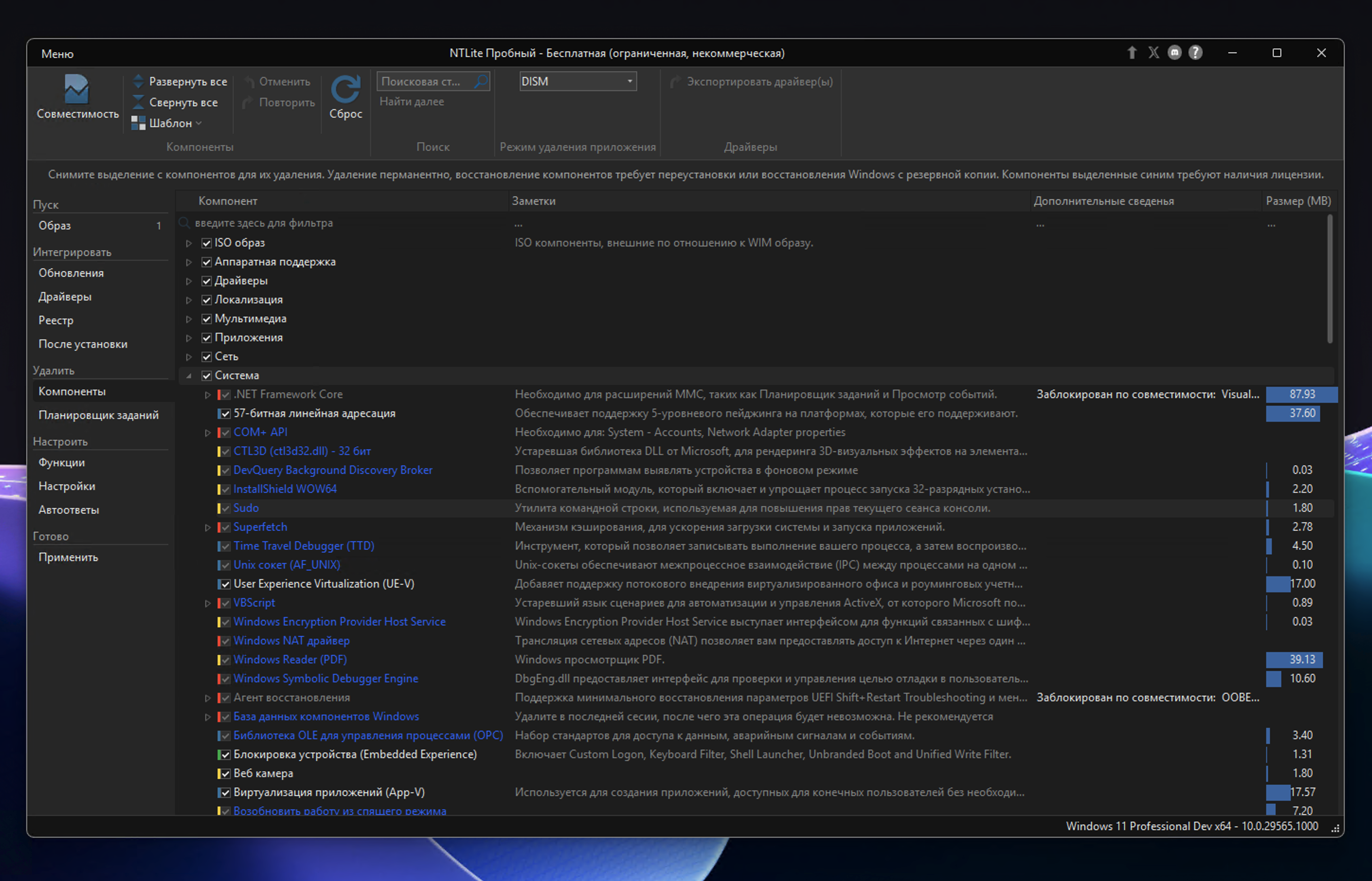Expand the Мультимедиа tree node
The image size is (1372, 881).
point(189,318)
